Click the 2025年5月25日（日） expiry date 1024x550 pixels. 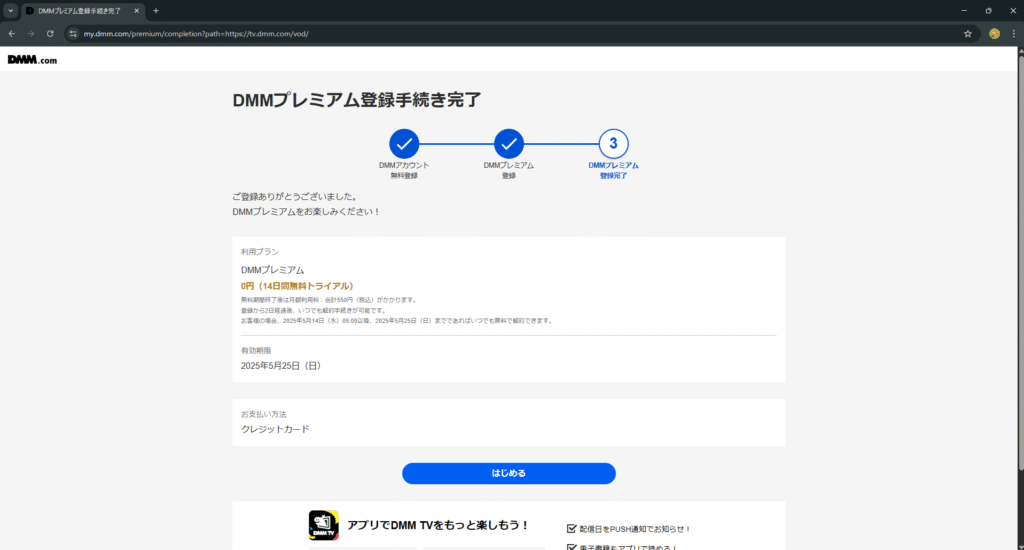(281, 366)
